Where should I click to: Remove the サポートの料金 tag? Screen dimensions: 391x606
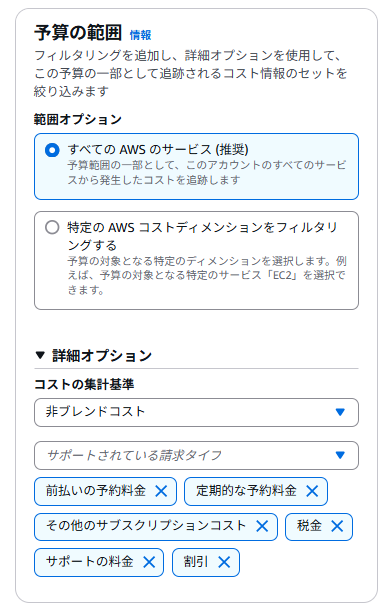click(x=149, y=562)
